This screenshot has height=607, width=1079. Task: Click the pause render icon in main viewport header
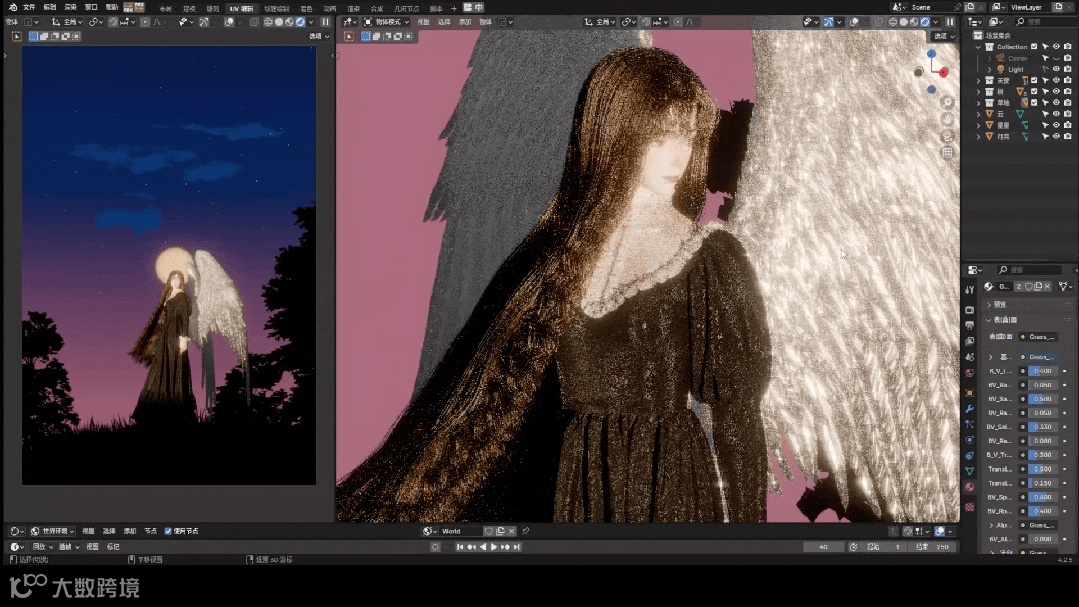pos(950,22)
